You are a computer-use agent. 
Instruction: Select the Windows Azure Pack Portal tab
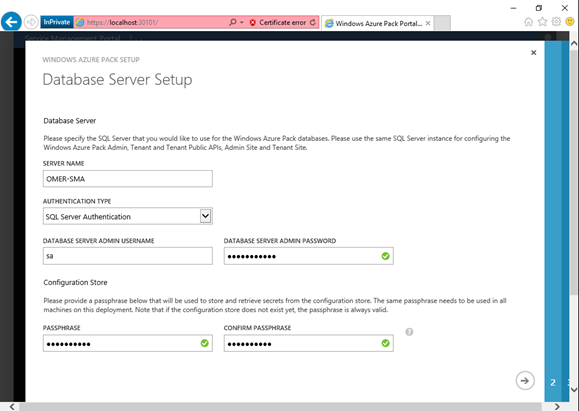(377, 23)
